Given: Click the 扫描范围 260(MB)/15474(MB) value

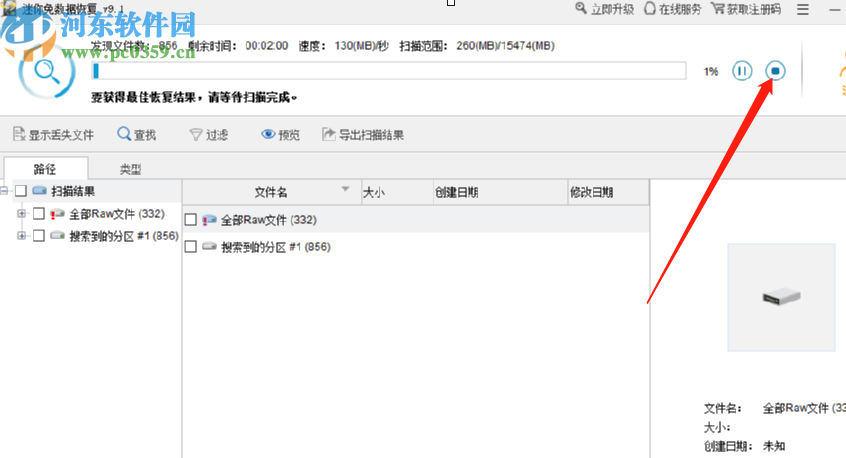Looking at the screenshot, I should (x=505, y=46).
